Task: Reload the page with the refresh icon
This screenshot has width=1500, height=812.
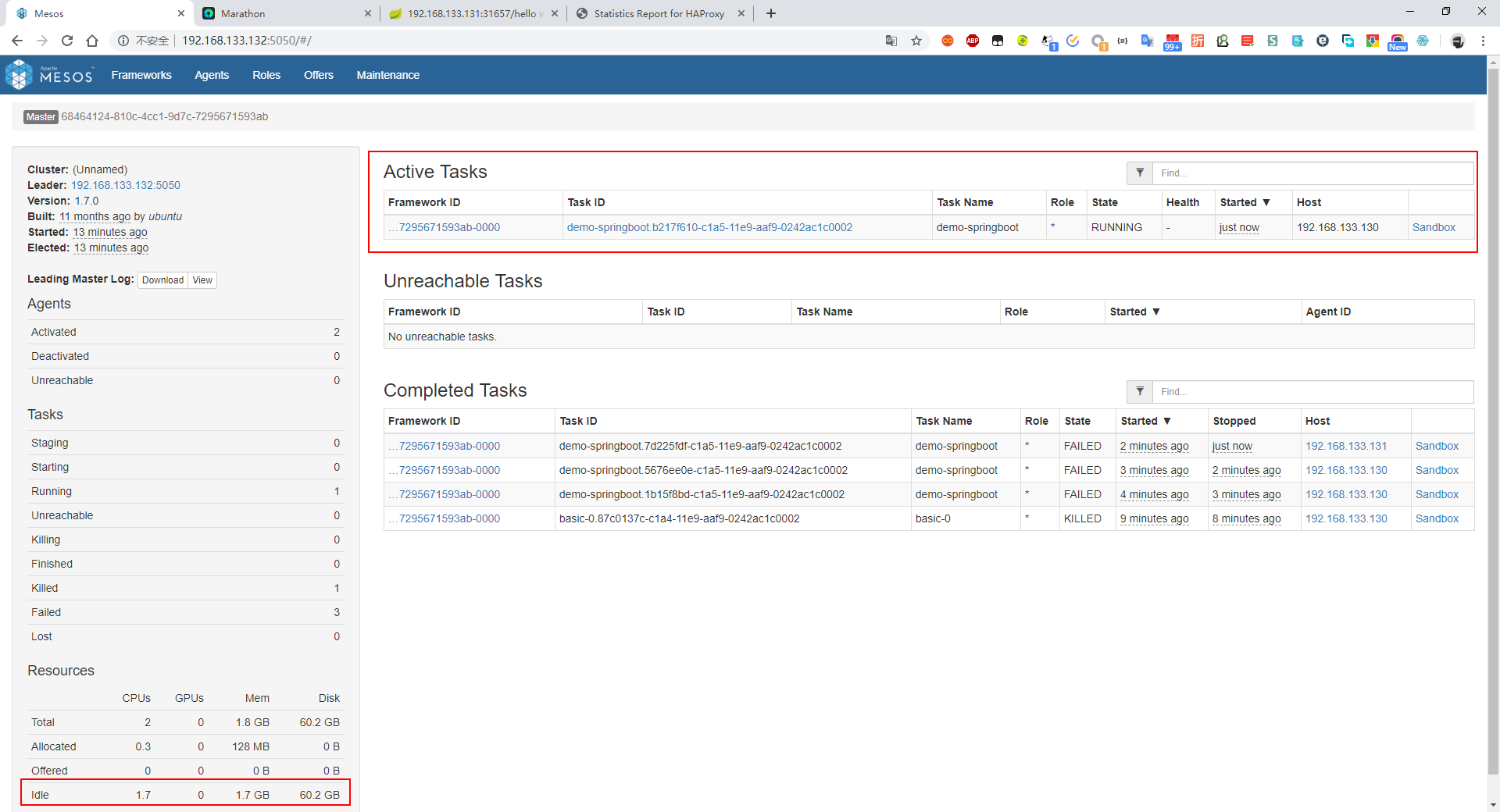Action: coord(67,41)
